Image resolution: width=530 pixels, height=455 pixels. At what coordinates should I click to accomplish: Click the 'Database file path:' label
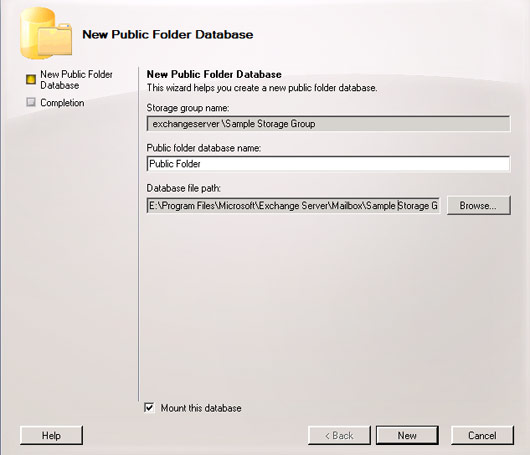click(184, 188)
